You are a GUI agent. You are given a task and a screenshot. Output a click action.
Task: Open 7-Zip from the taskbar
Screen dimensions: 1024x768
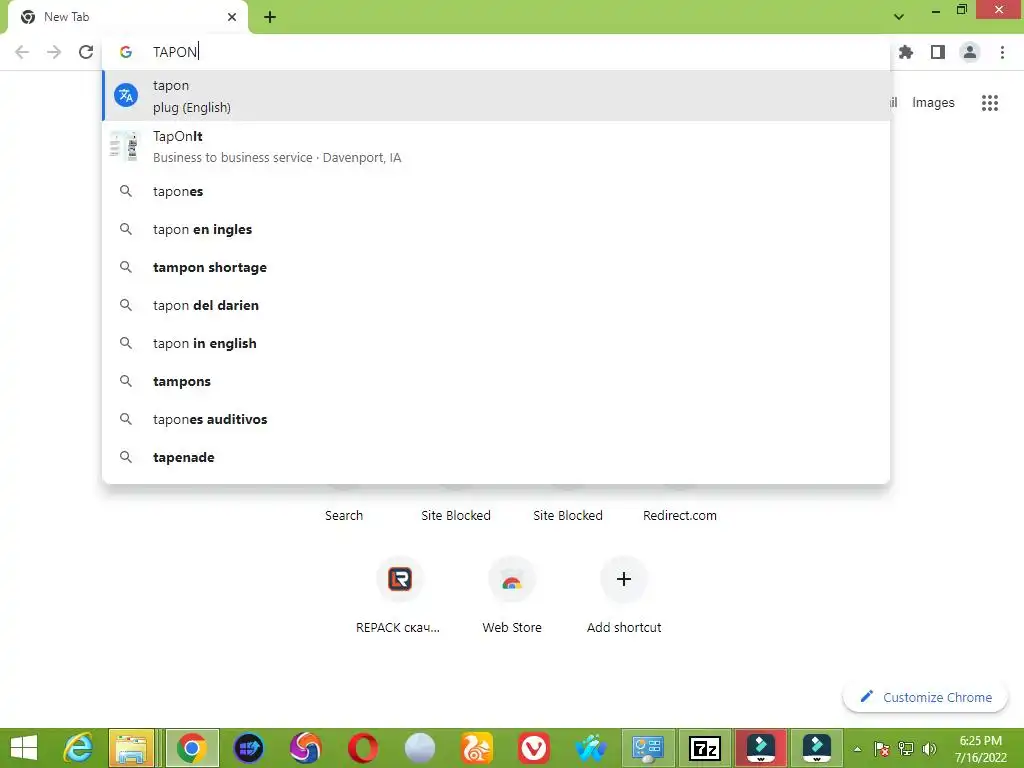tap(705, 748)
